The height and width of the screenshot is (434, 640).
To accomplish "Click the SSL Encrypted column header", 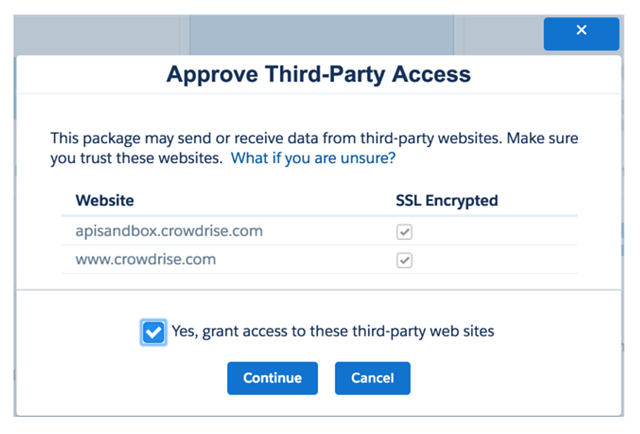I will (446, 201).
